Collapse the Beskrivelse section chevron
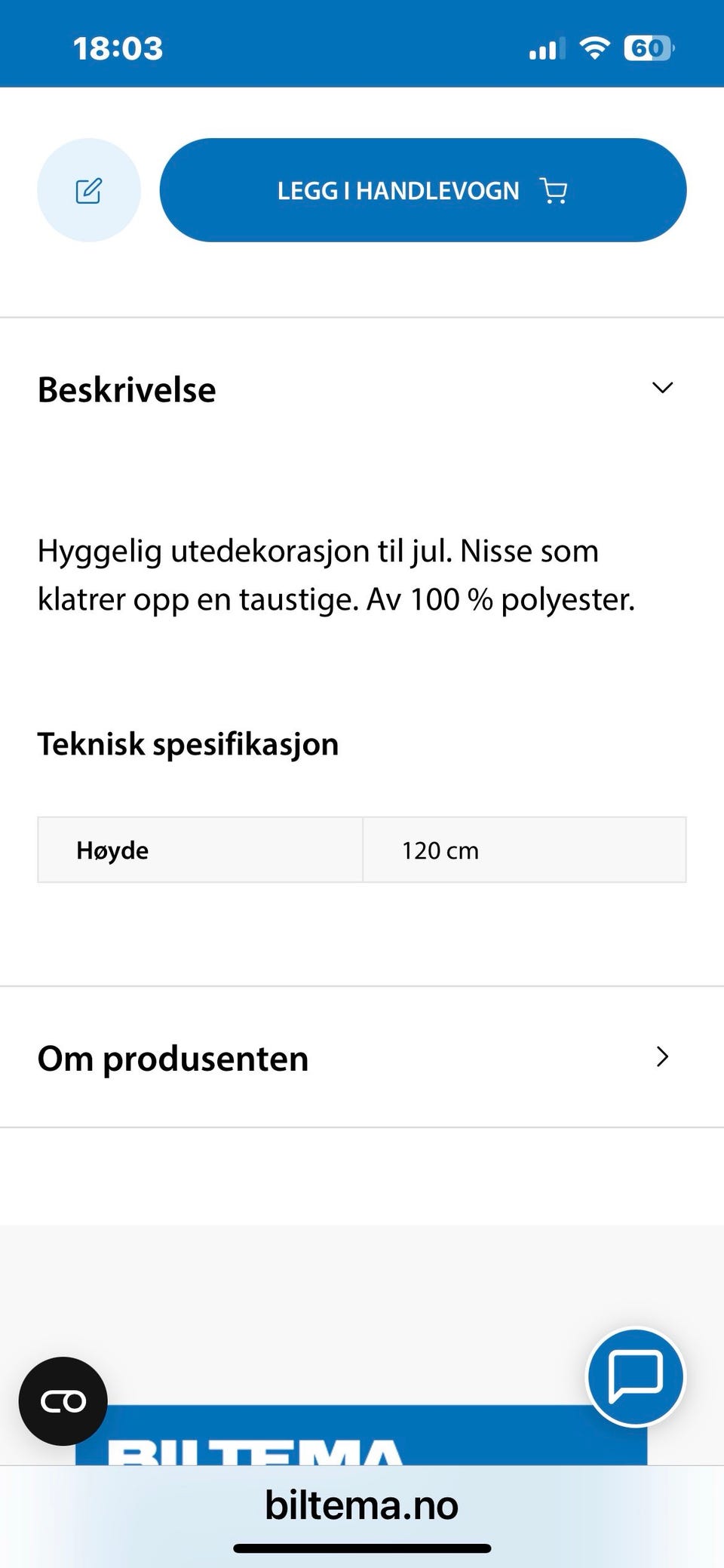This screenshot has height=1568, width=724. pyautogui.click(x=662, y=388)
